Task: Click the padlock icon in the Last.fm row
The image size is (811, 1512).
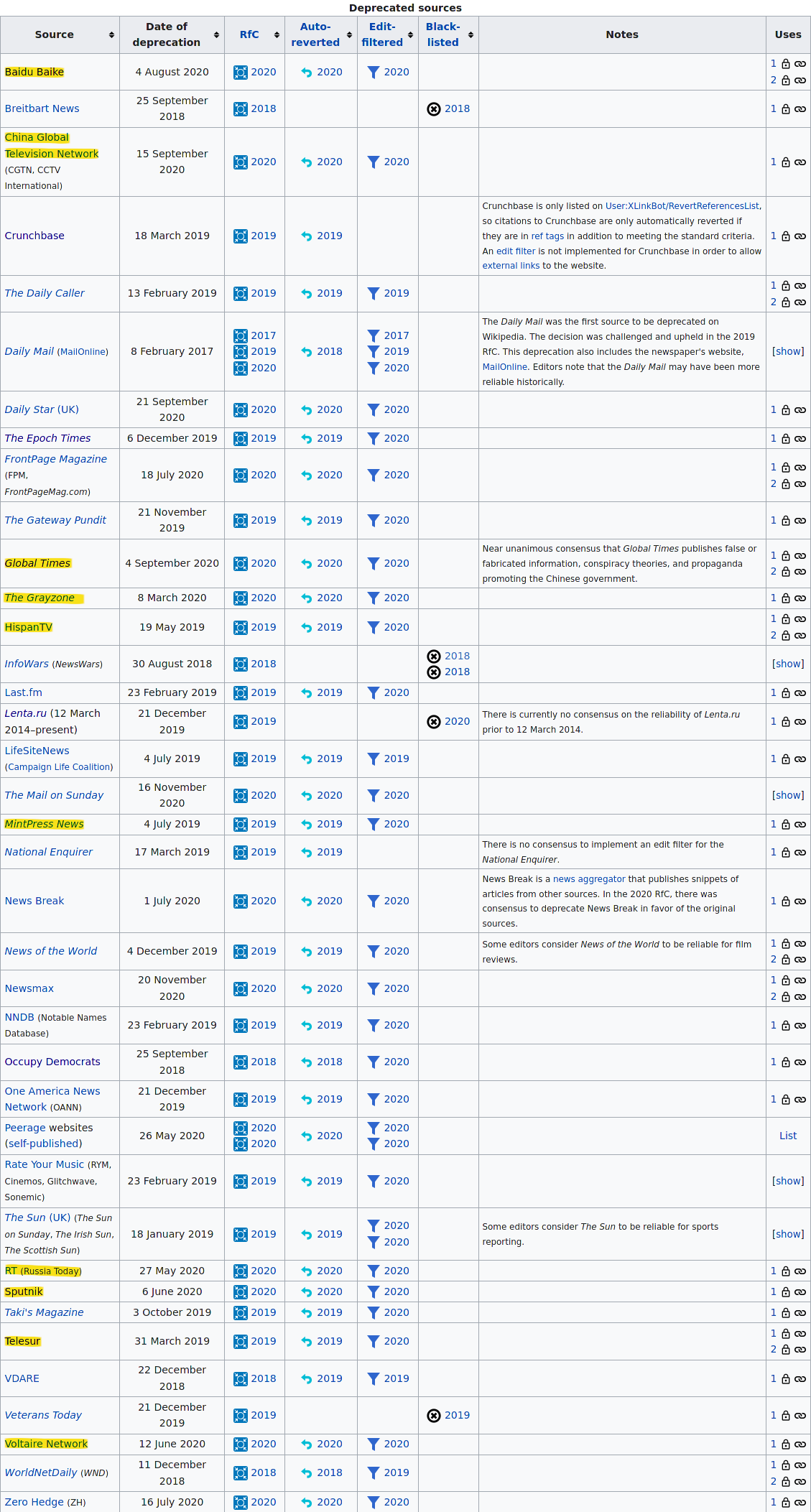Action: (x=786, y=693)
